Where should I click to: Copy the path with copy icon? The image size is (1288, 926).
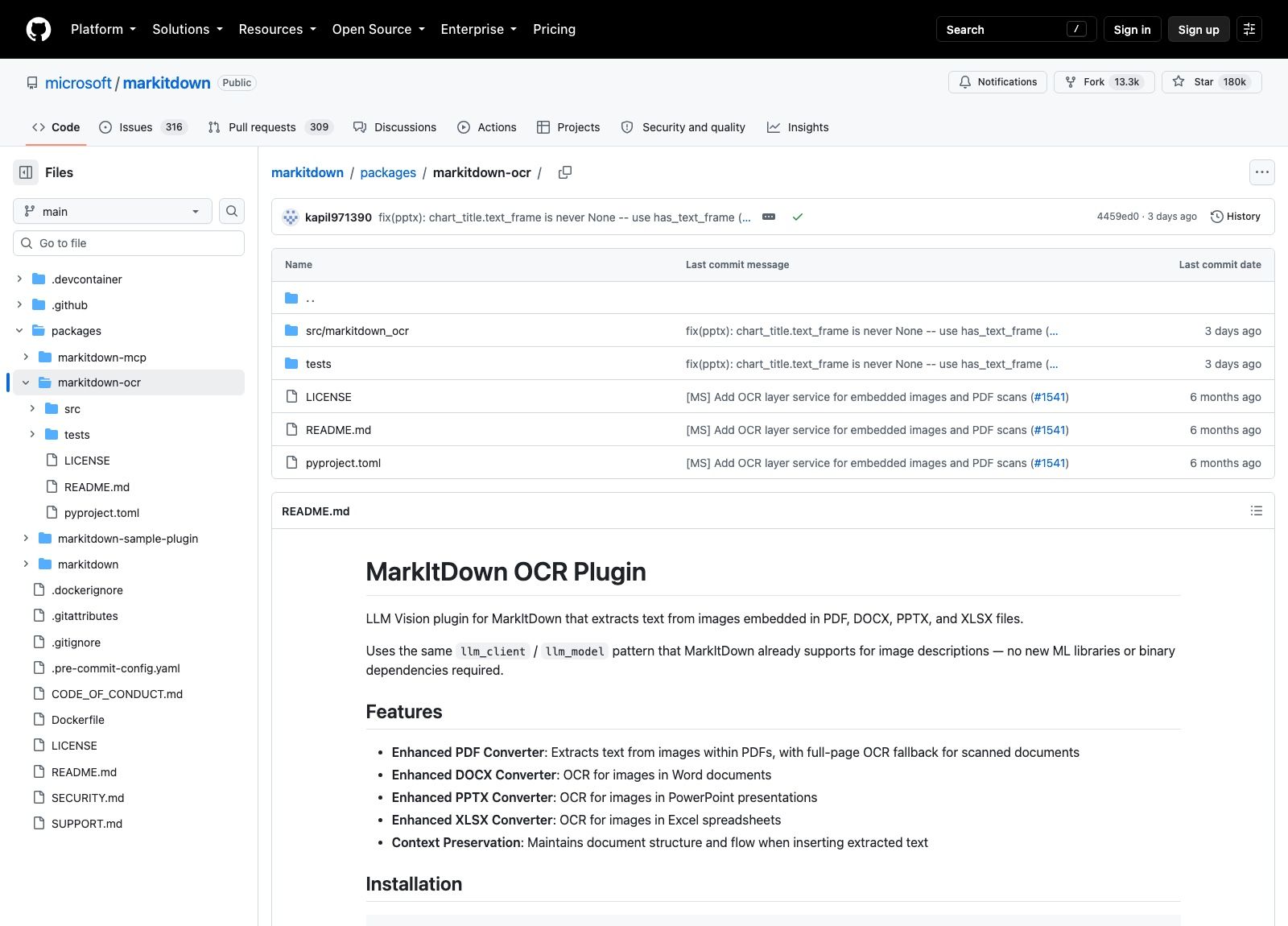(x=565, y=172)
